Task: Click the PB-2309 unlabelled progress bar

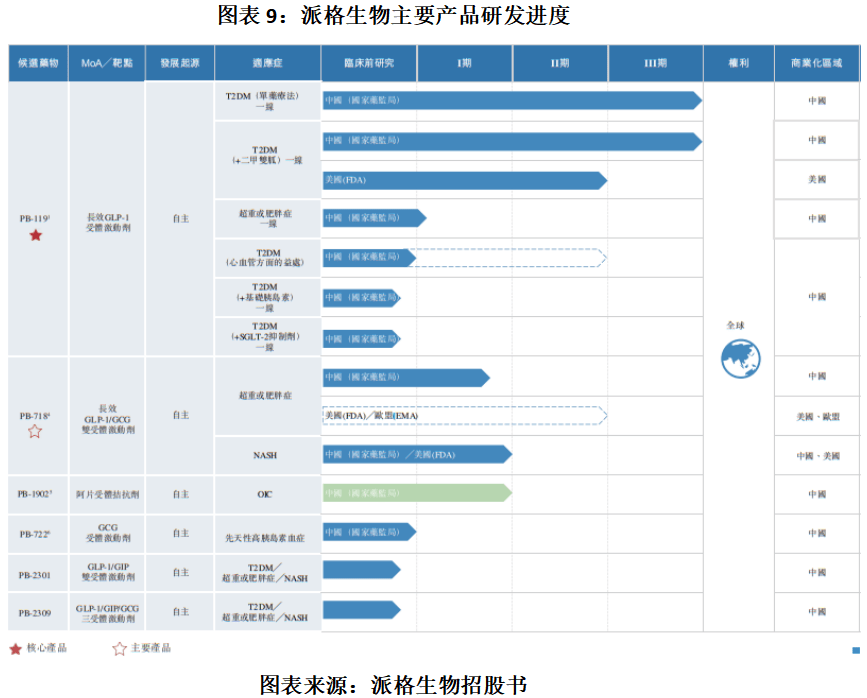Action: pos(362,610)
